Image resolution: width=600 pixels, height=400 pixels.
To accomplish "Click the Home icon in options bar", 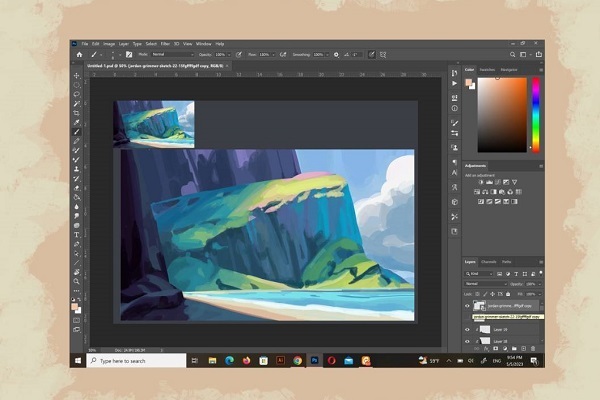I will 78,54.
